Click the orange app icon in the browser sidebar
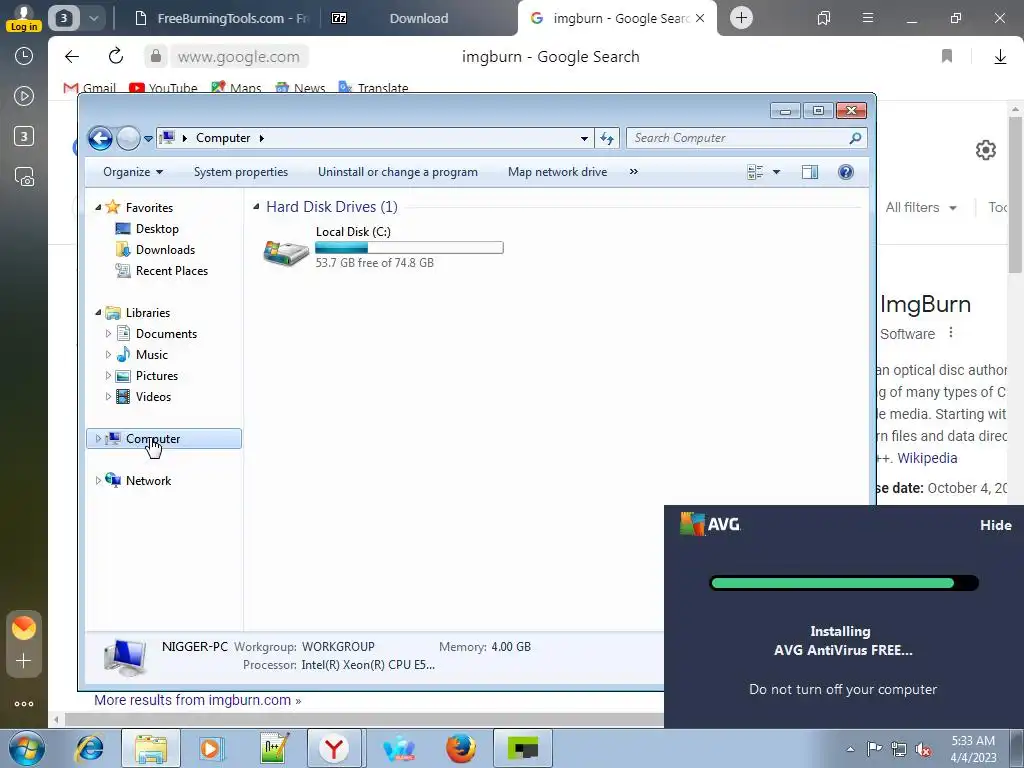The image size is (1024, 768). pyautogui.click(x=24, y=628)
